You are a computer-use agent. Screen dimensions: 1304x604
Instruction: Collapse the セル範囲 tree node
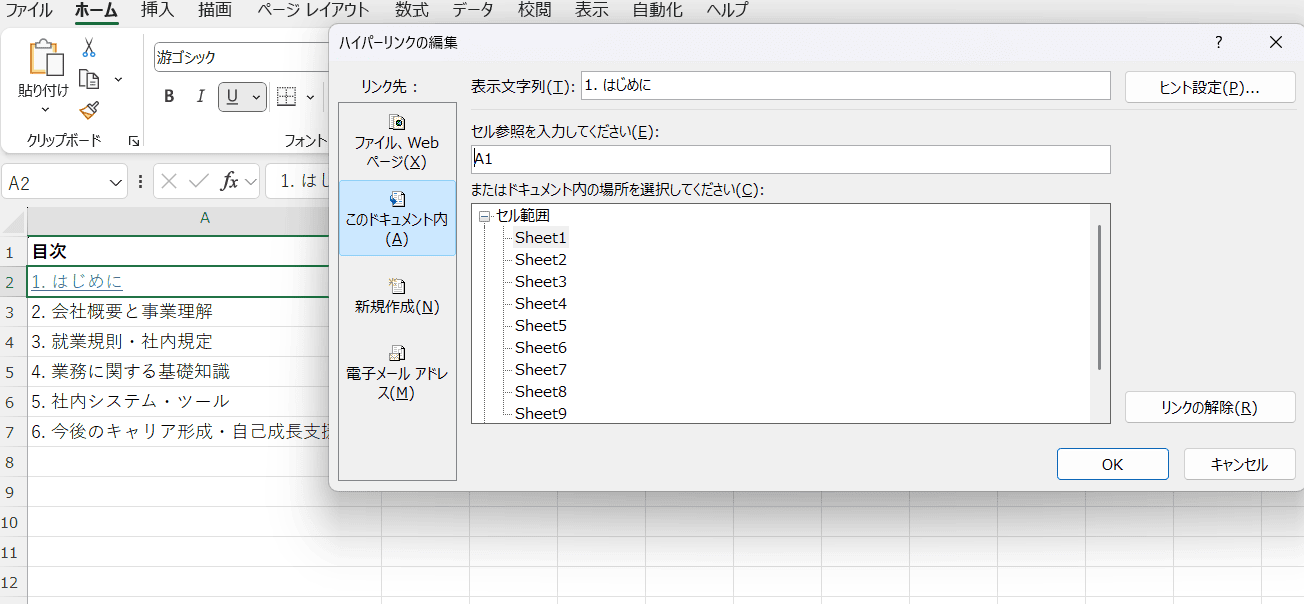[x=485, y=216]
